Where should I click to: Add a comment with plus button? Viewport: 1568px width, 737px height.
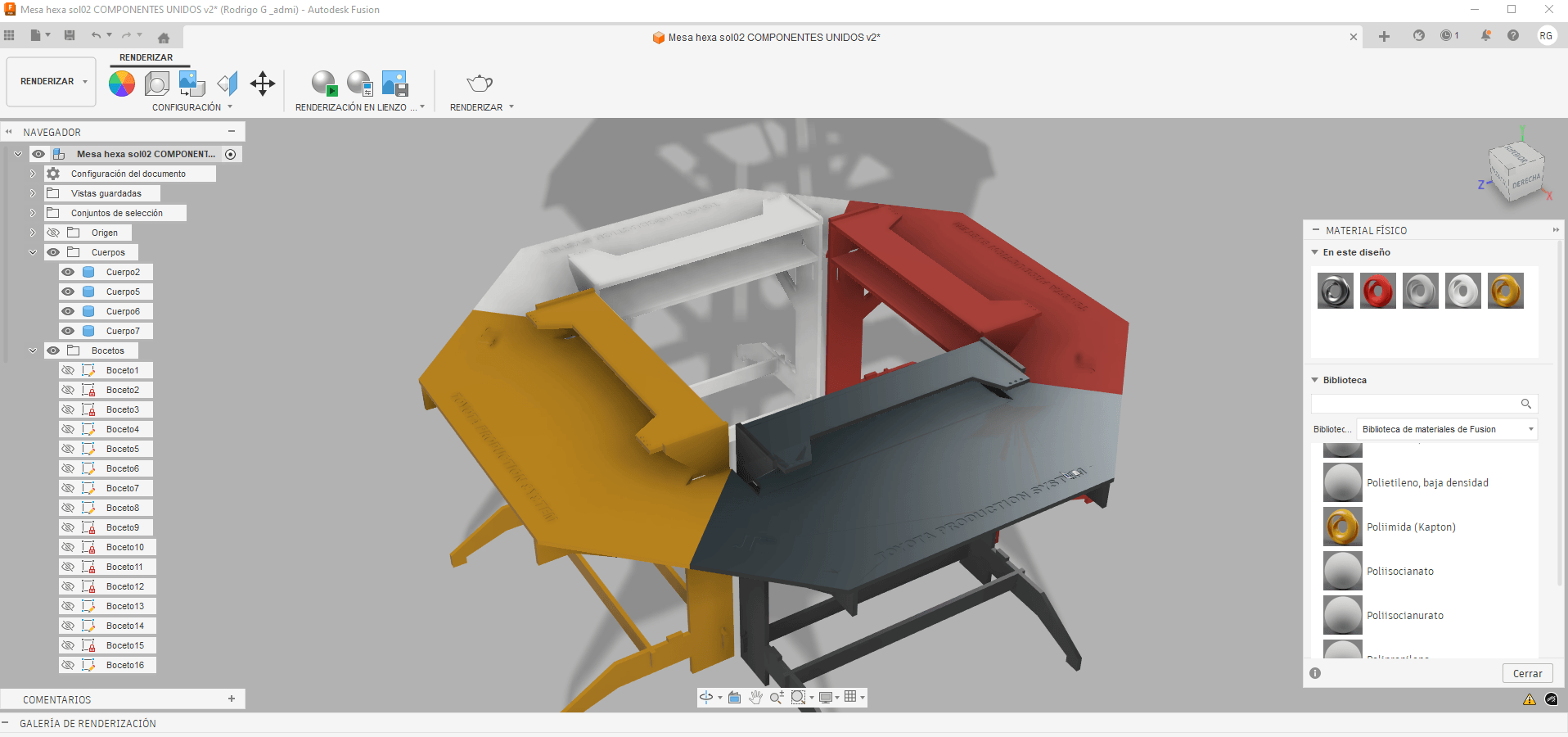pos(232,699)
